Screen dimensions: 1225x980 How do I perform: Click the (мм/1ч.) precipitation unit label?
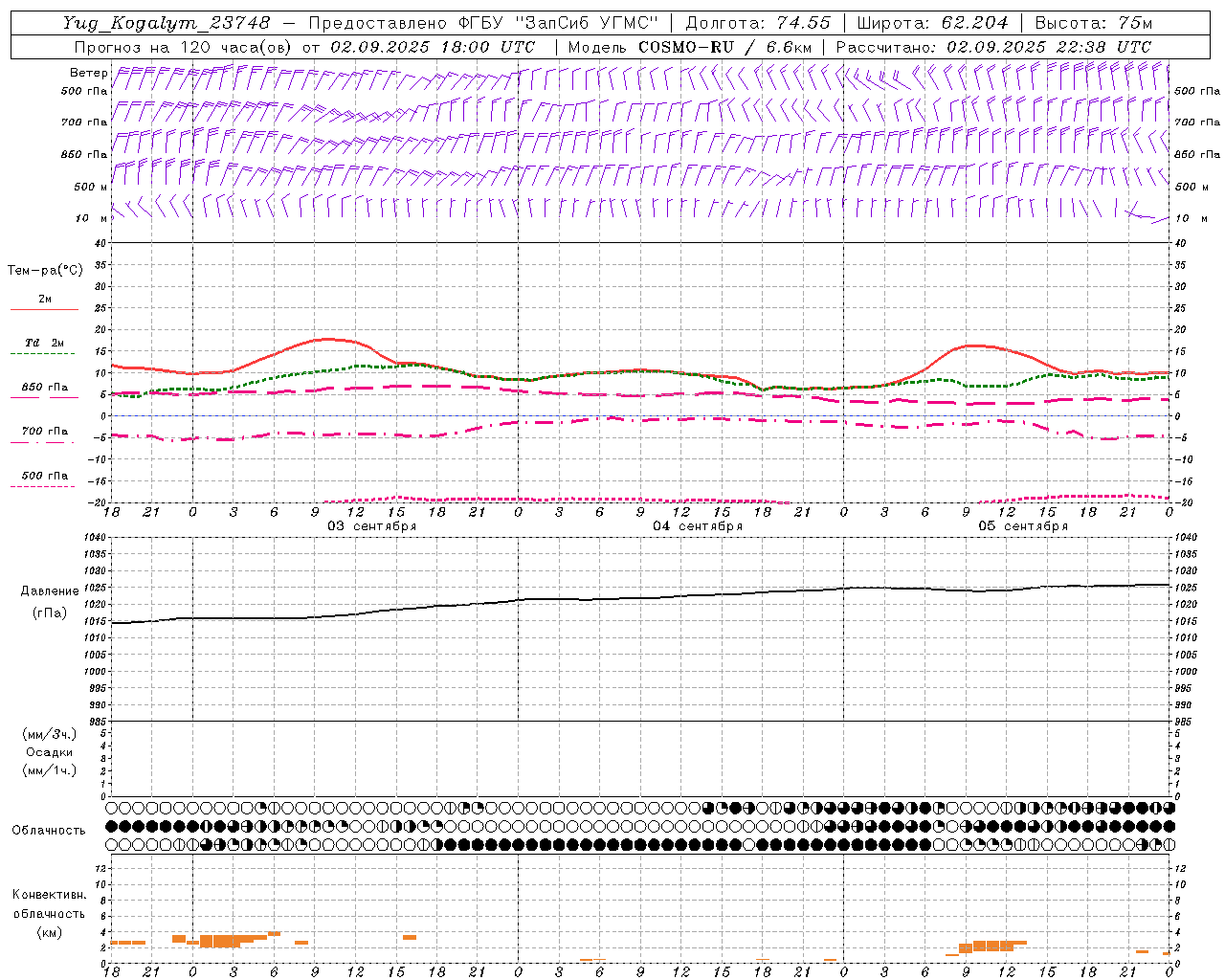pyautogui.click(x=50, y=771)
